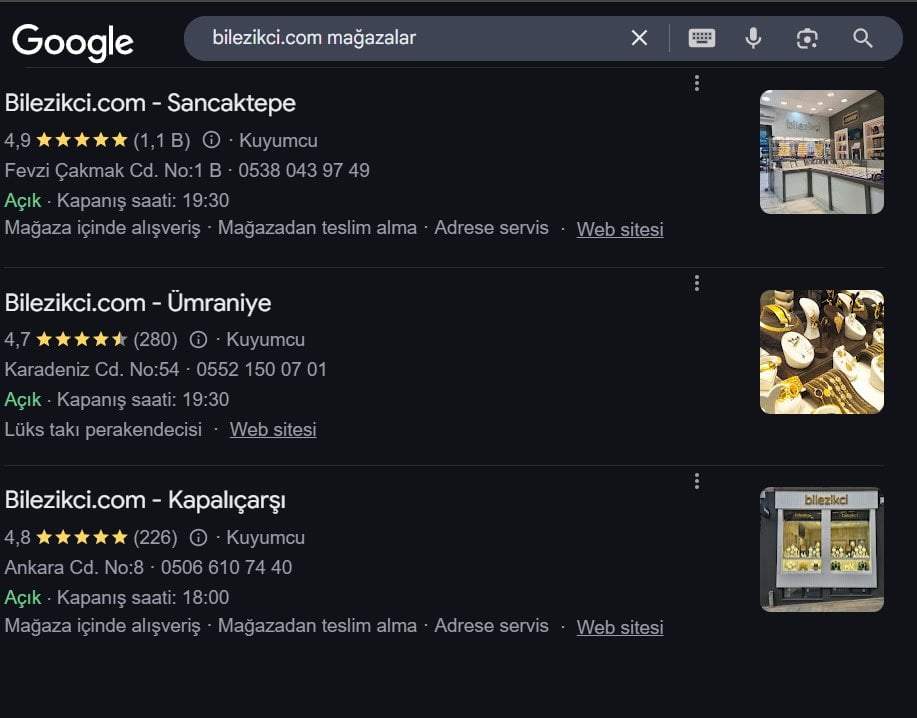917x718 pixels.
Task: Open Bilezikci.com - Ümraniye listing
Action: [138, 303]
